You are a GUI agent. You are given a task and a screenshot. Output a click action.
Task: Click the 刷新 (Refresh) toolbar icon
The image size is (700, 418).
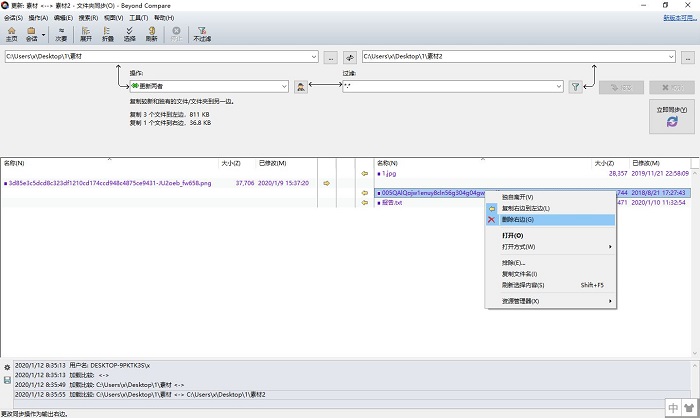[x=151, y=34]
